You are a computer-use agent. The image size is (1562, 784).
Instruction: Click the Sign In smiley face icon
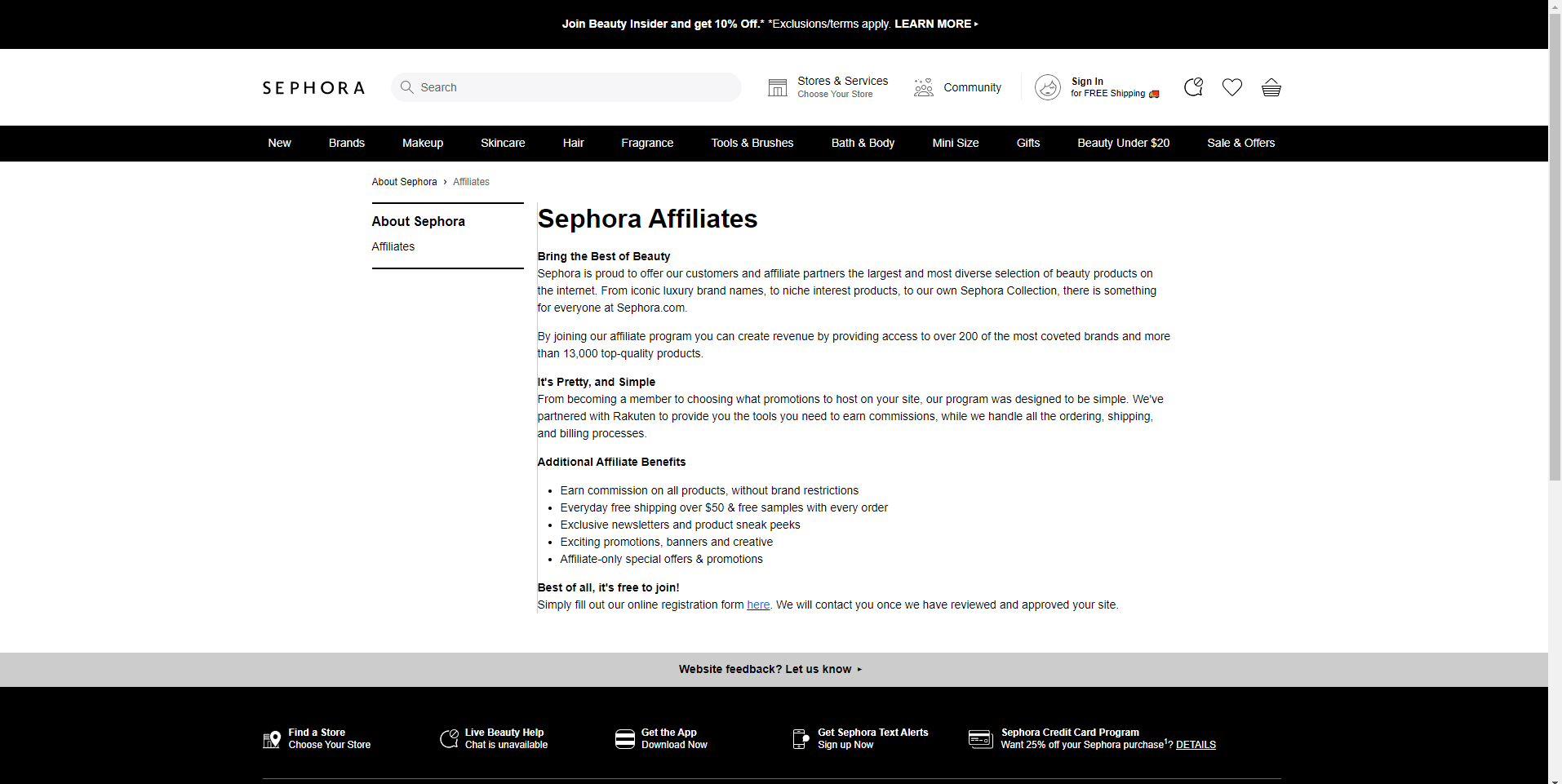coord(1047,87)
